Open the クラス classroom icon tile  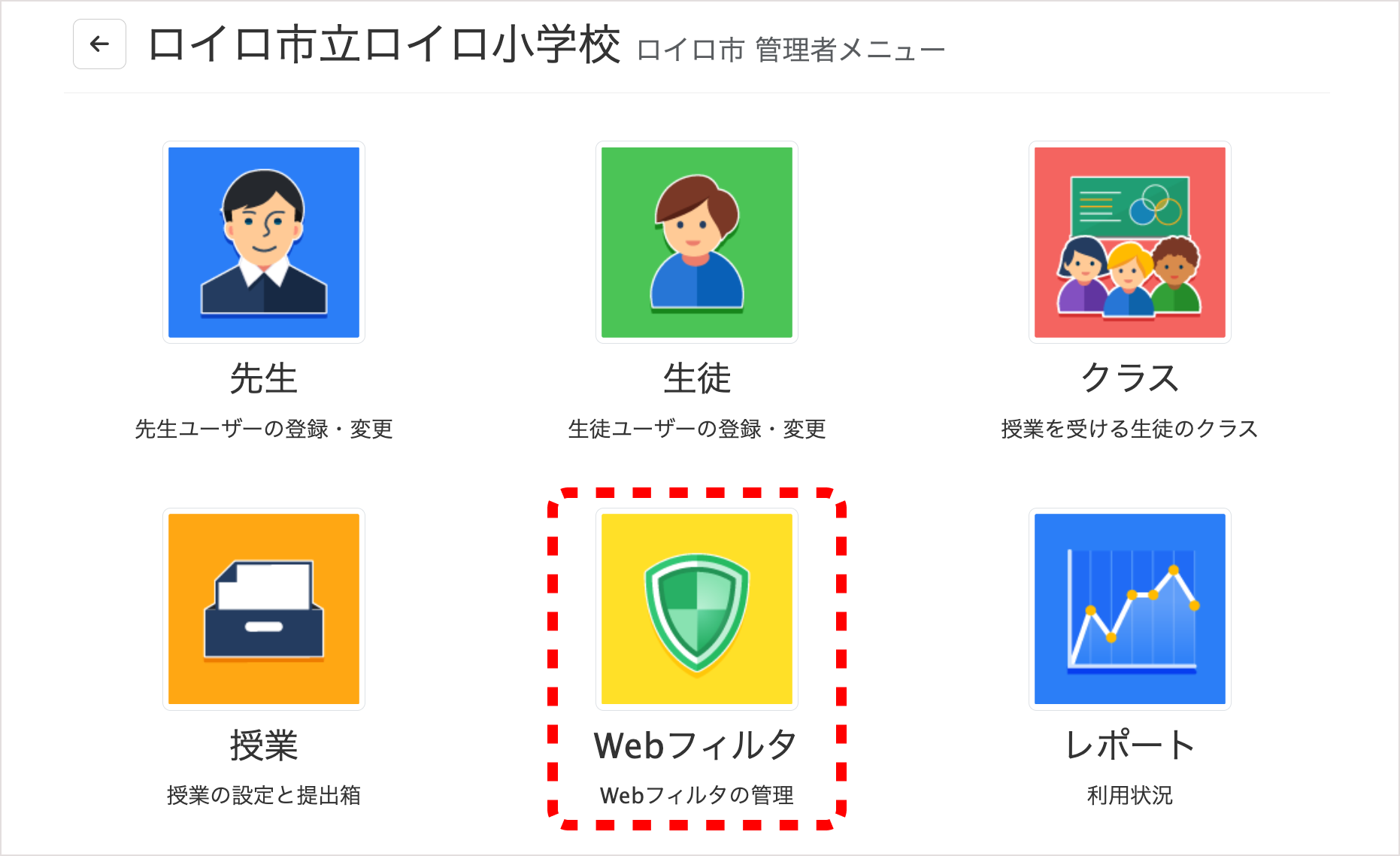point(1130,242)
